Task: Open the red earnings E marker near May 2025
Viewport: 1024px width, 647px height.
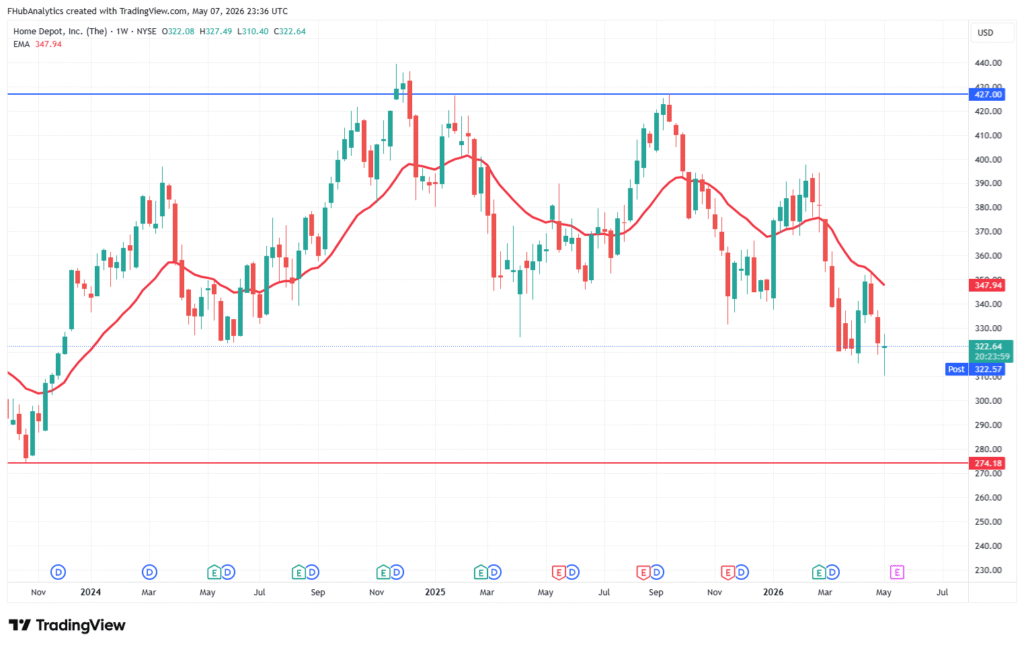Action: click(x=558, y=573)
